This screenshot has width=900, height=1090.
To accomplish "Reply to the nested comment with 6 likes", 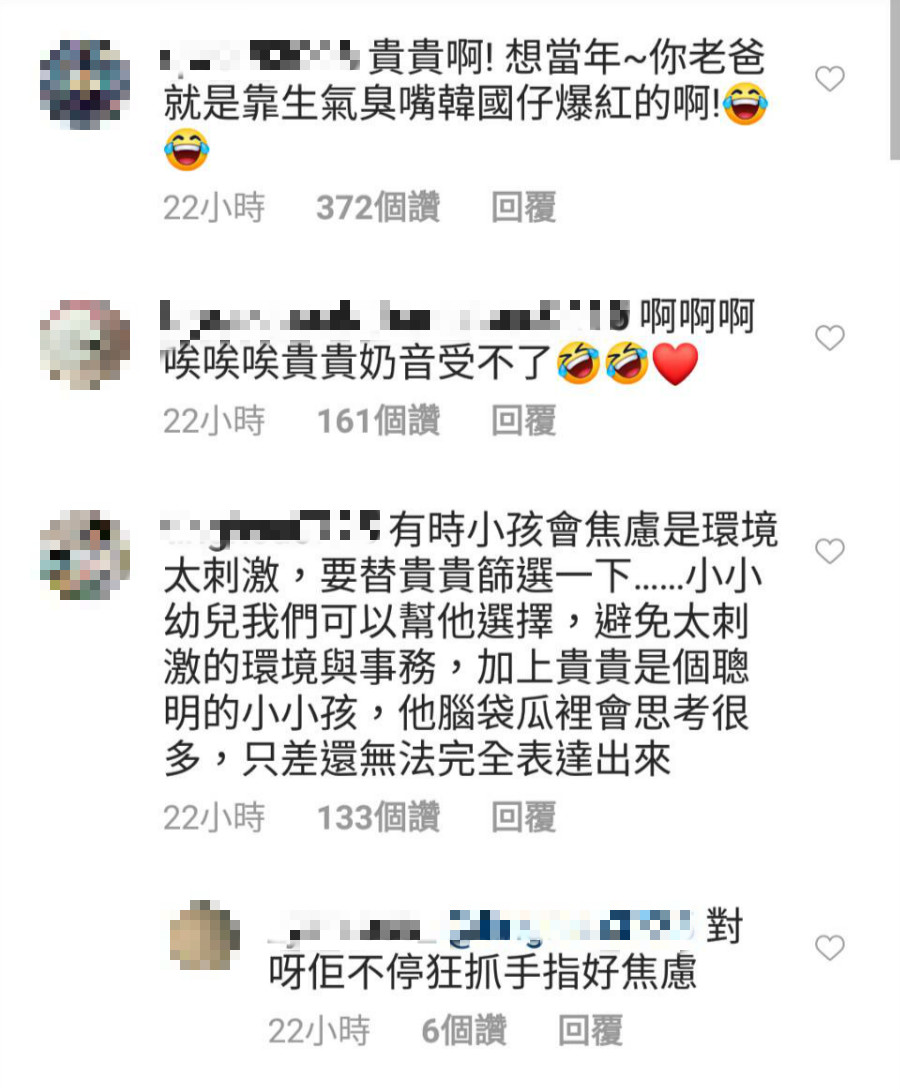I will point(591,1030).
